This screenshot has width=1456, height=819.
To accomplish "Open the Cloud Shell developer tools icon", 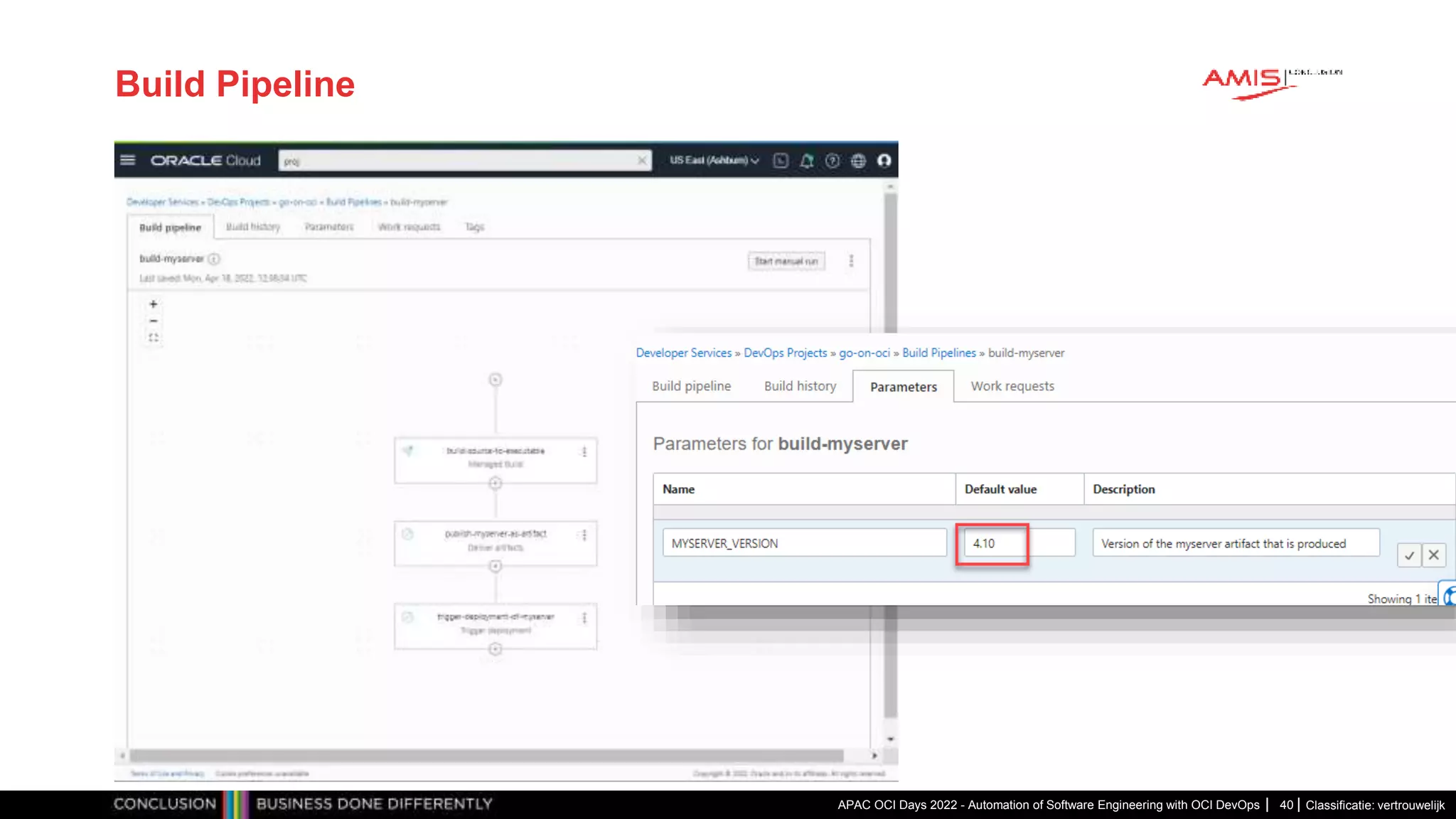I will point(781,161).
